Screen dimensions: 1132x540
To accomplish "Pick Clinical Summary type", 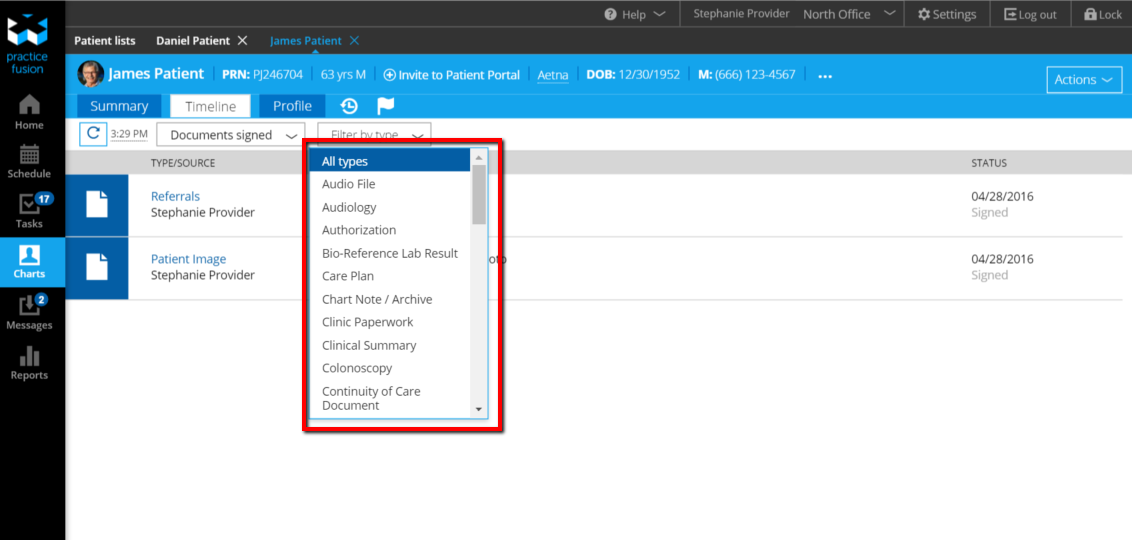I will [x=390, y=345].
